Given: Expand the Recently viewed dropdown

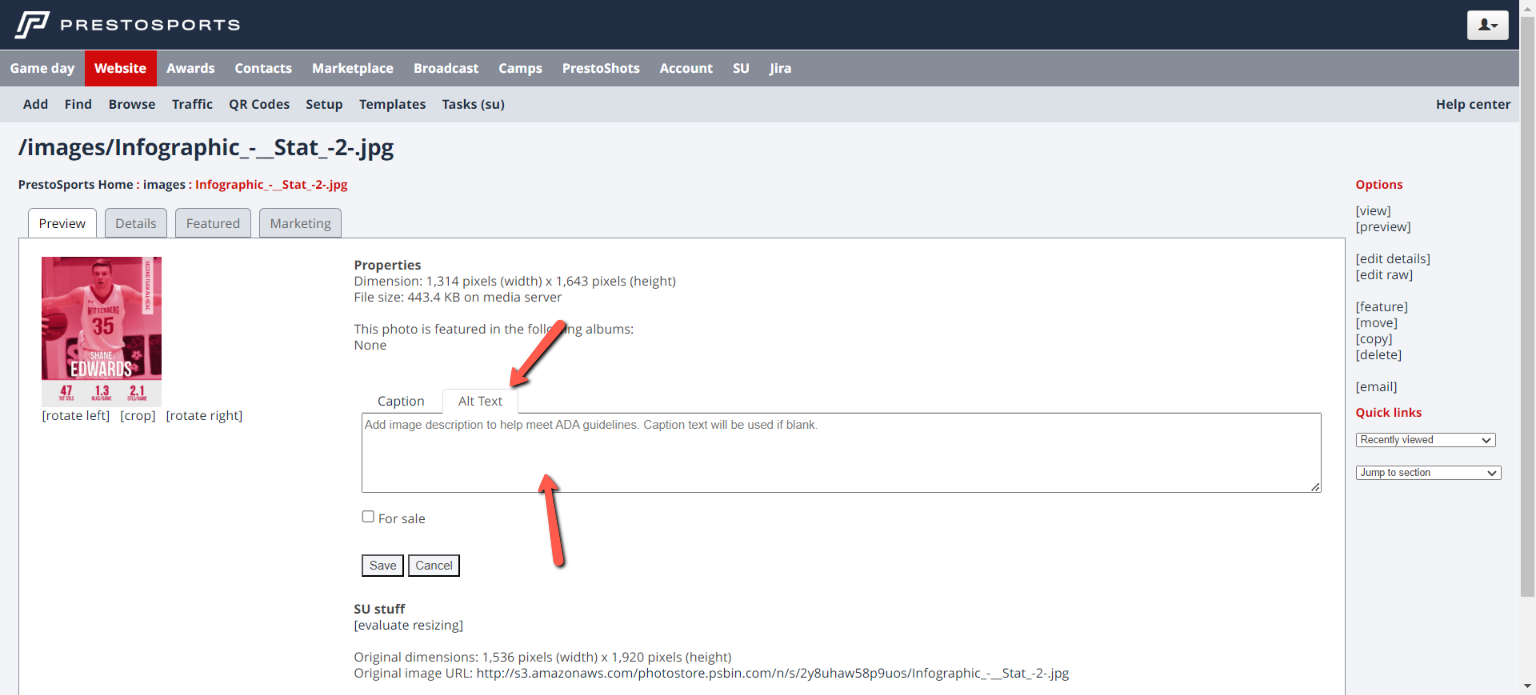Looking at the screenshot, I should click(1425, 440).
